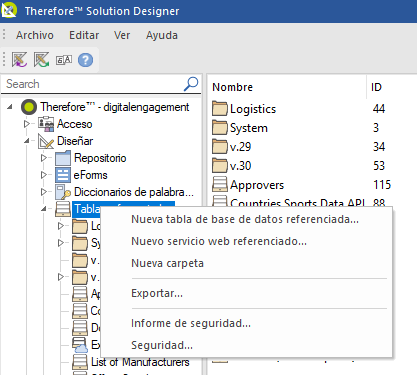Screen dimensions: 417x375
Task: Click the cloud web service table icon in tree
Action: coord(80,345)
